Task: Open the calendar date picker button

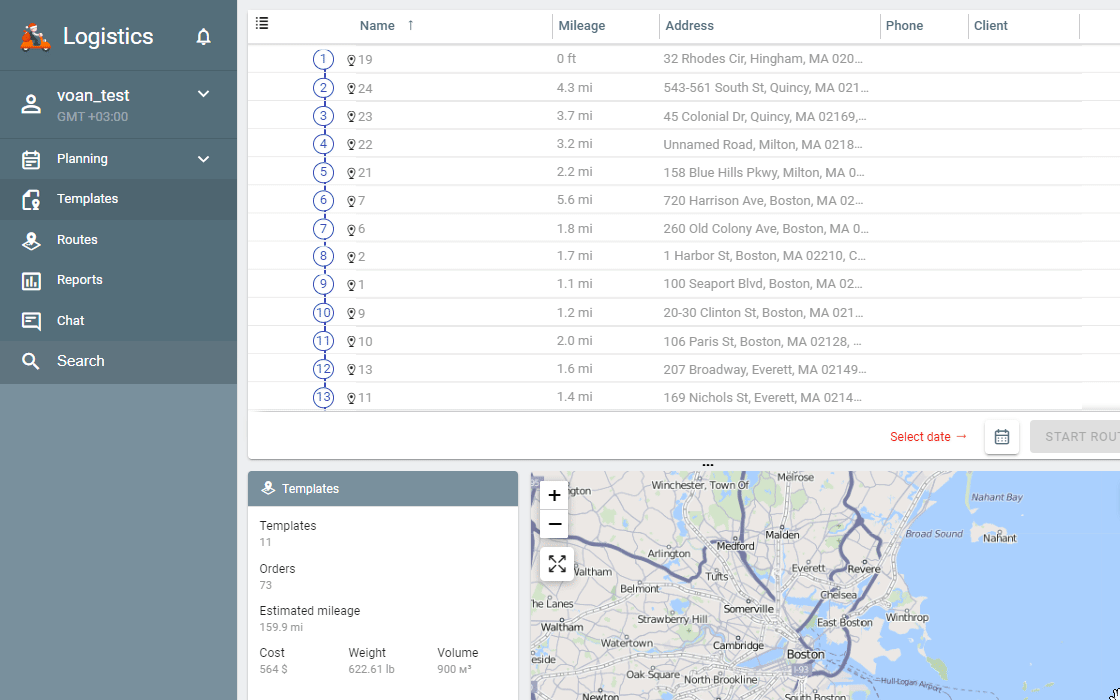Action: [1001, 436]
